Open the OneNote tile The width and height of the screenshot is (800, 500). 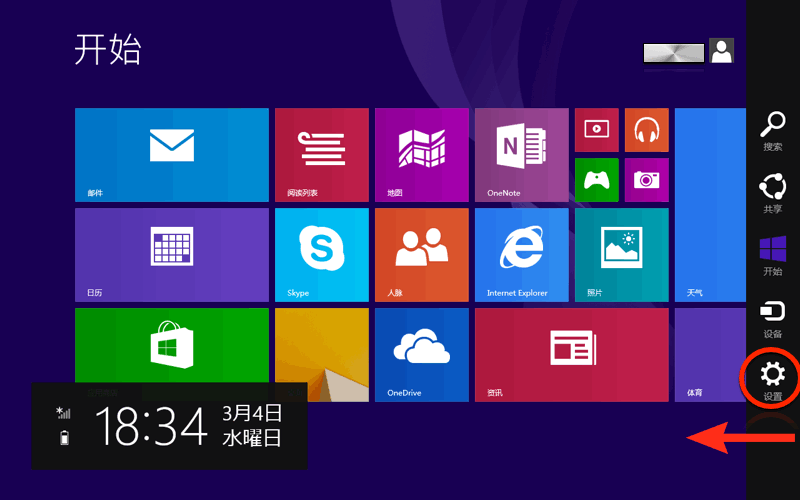521,155
